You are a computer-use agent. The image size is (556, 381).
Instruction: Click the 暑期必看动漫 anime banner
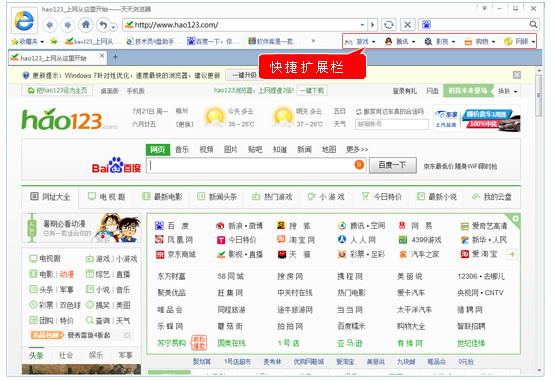[81, 227]
